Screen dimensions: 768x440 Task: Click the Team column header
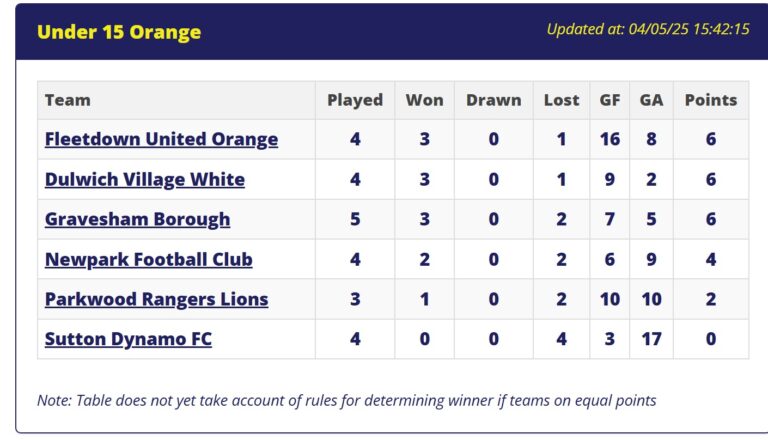(x=68, y=100)
